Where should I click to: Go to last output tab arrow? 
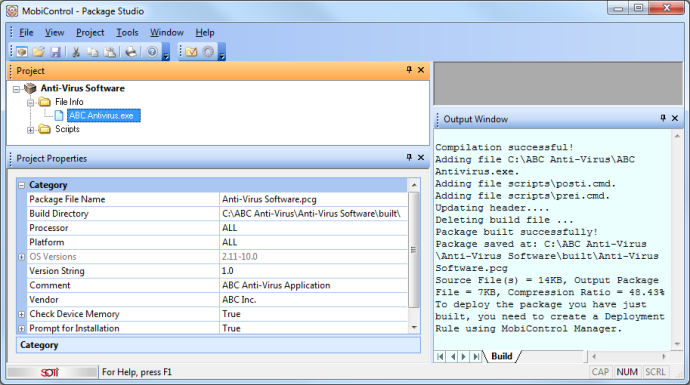pos(476,356)
